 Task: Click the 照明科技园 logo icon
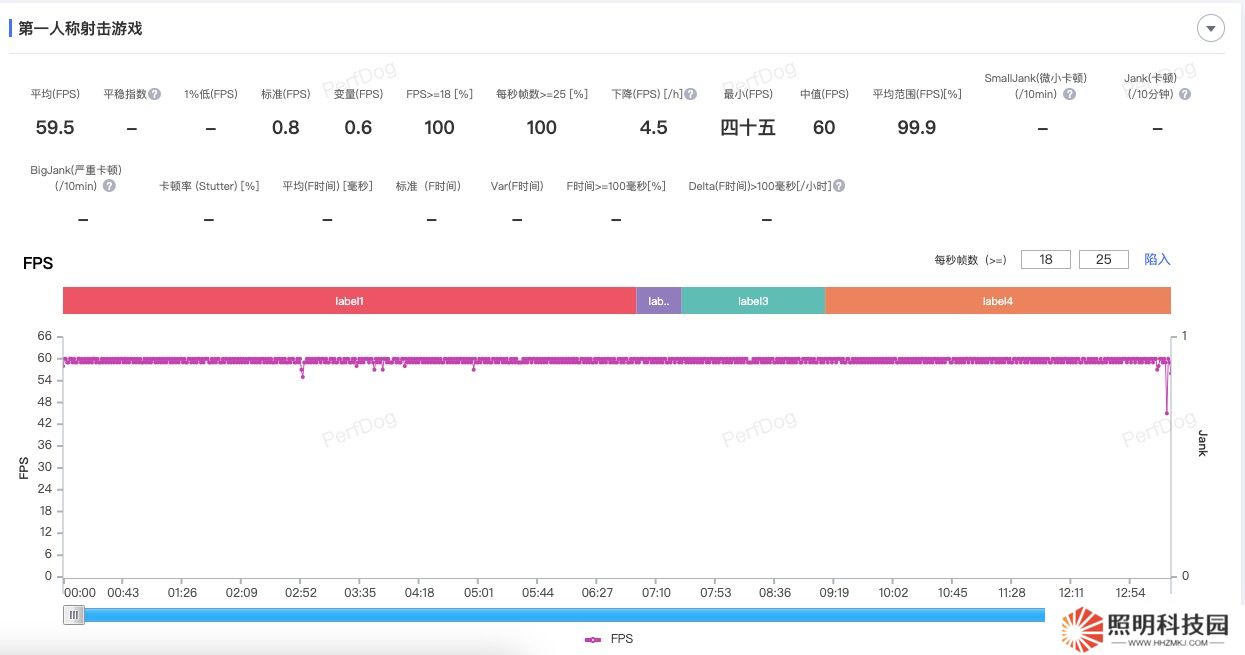tap(1083, 629)
